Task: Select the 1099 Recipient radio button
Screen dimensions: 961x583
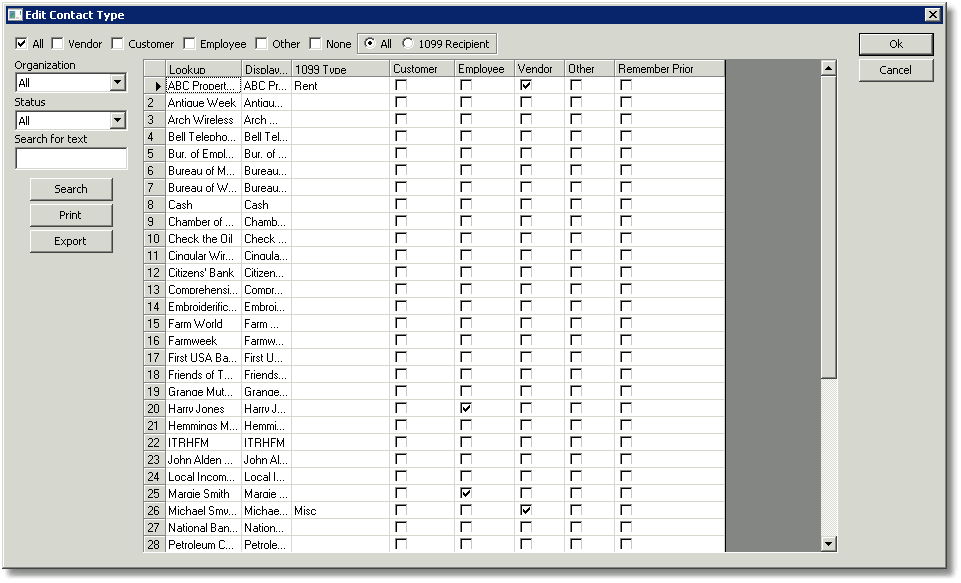Action: pyautogui.click(x=408, y=43)
